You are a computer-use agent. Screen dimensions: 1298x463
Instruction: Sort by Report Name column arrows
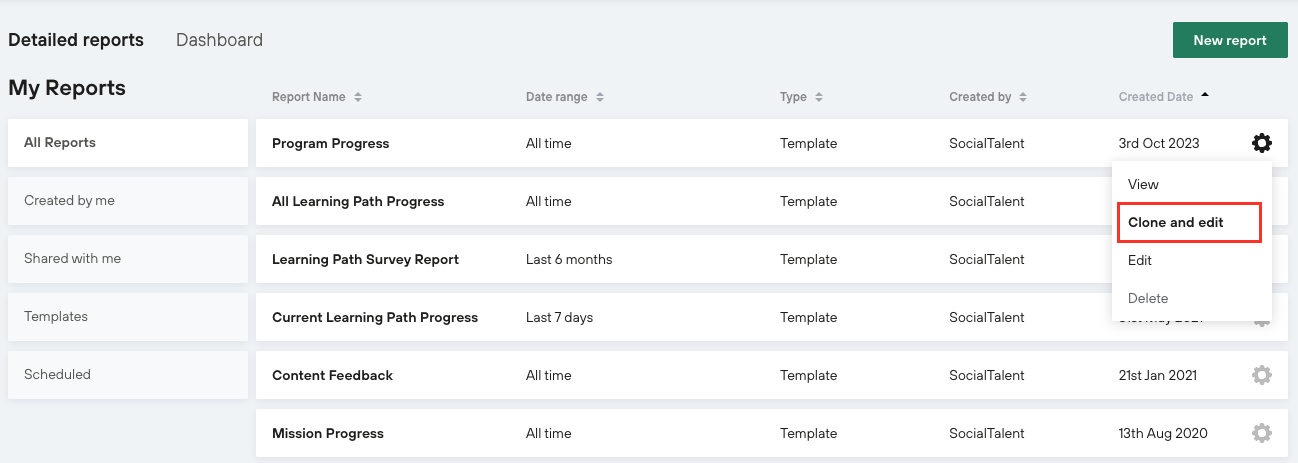(358, 97)
